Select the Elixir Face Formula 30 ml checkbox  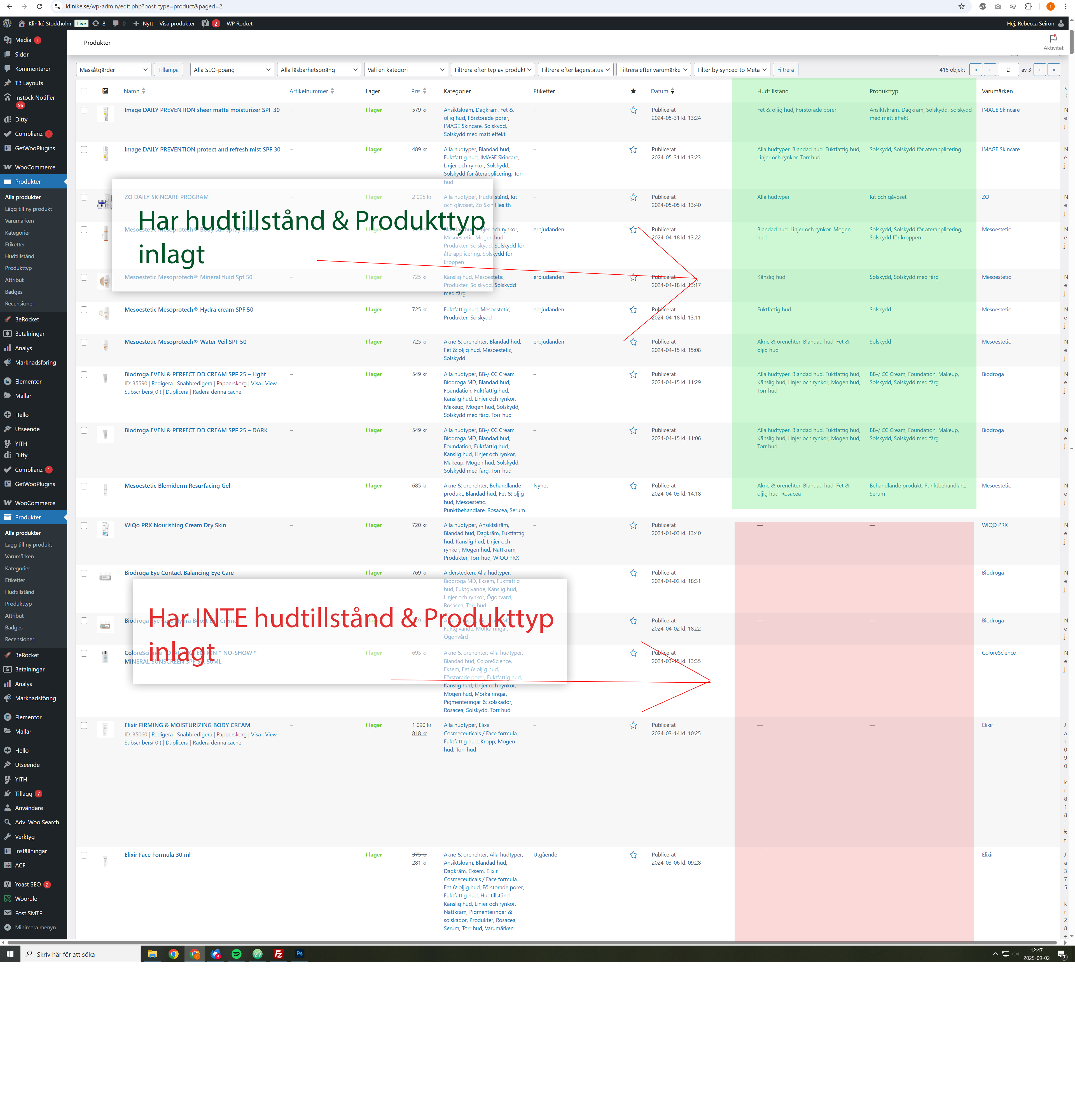tap(84, 855)
